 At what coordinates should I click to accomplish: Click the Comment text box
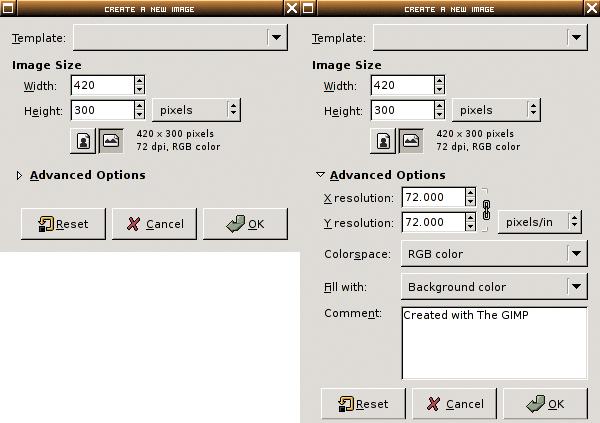(x=494, y=343)
